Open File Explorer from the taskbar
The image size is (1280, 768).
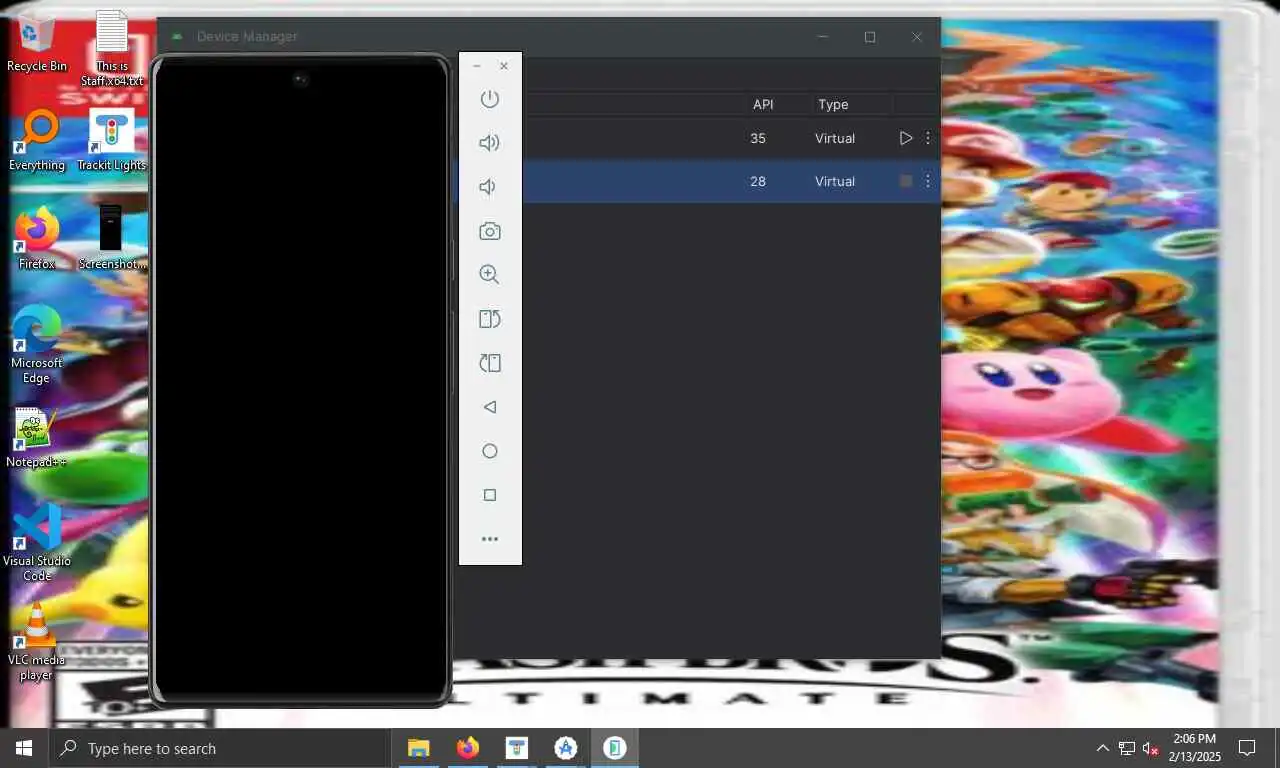pos(418,748)
